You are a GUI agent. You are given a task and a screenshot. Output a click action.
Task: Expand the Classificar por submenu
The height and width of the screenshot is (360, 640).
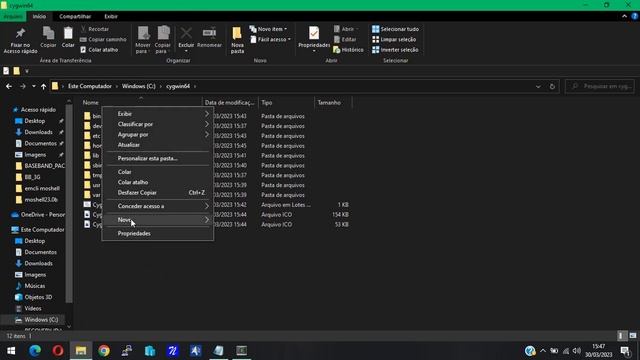(158, 124)
